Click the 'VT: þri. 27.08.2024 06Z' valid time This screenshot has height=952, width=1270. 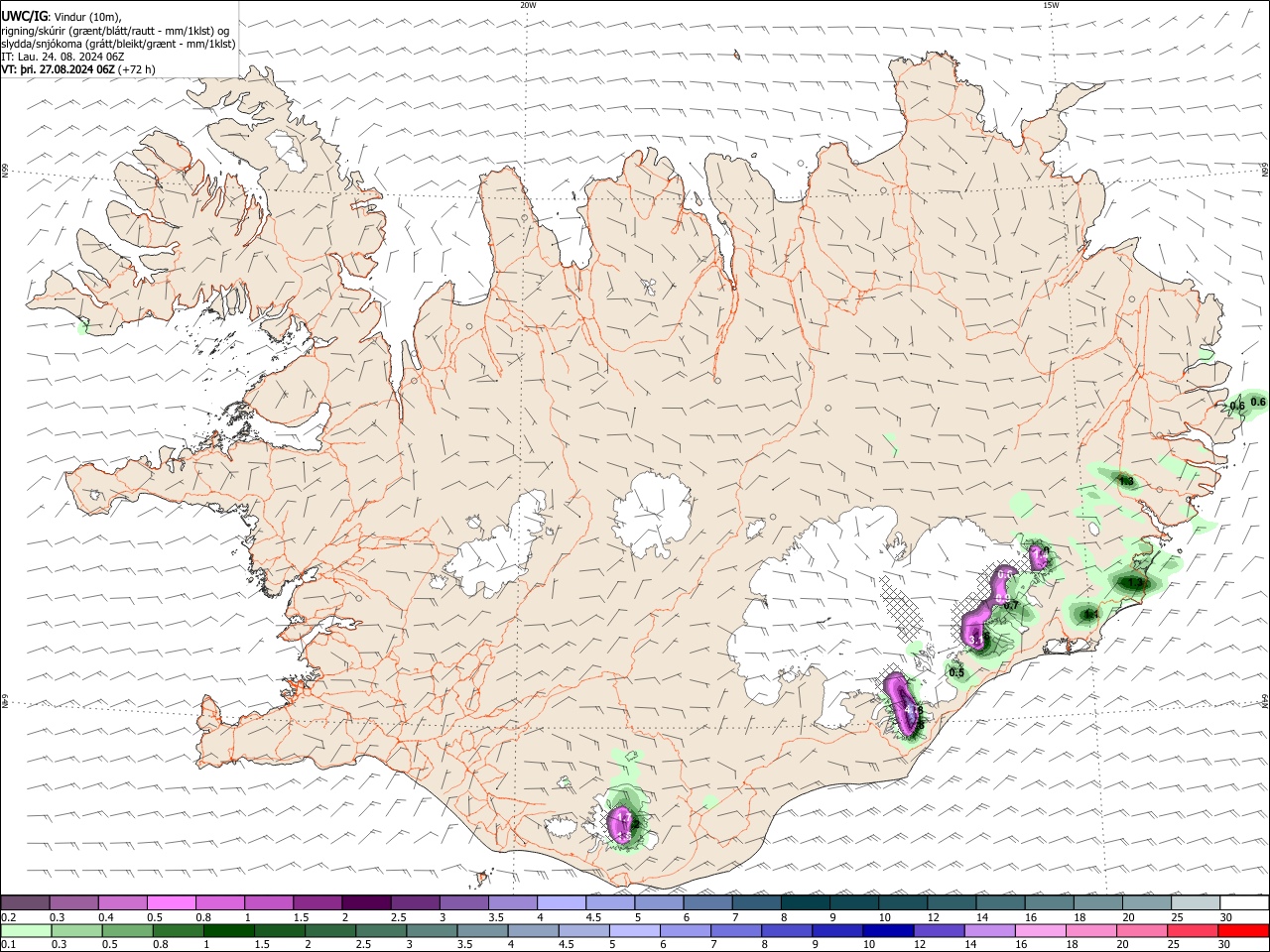click(58, 69)
